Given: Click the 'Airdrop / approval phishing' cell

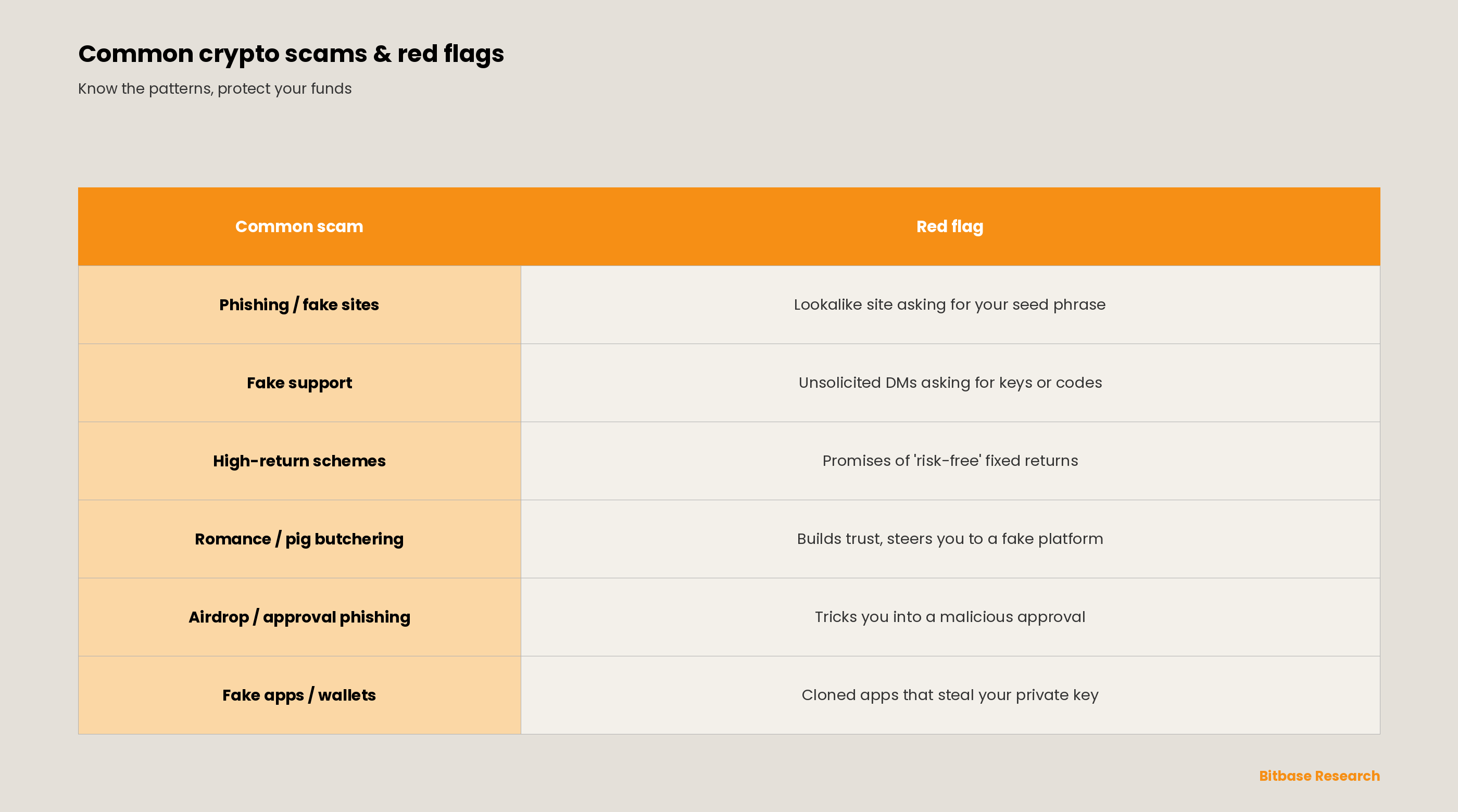Looking at the screenshot, I should (x=299, y=617).
